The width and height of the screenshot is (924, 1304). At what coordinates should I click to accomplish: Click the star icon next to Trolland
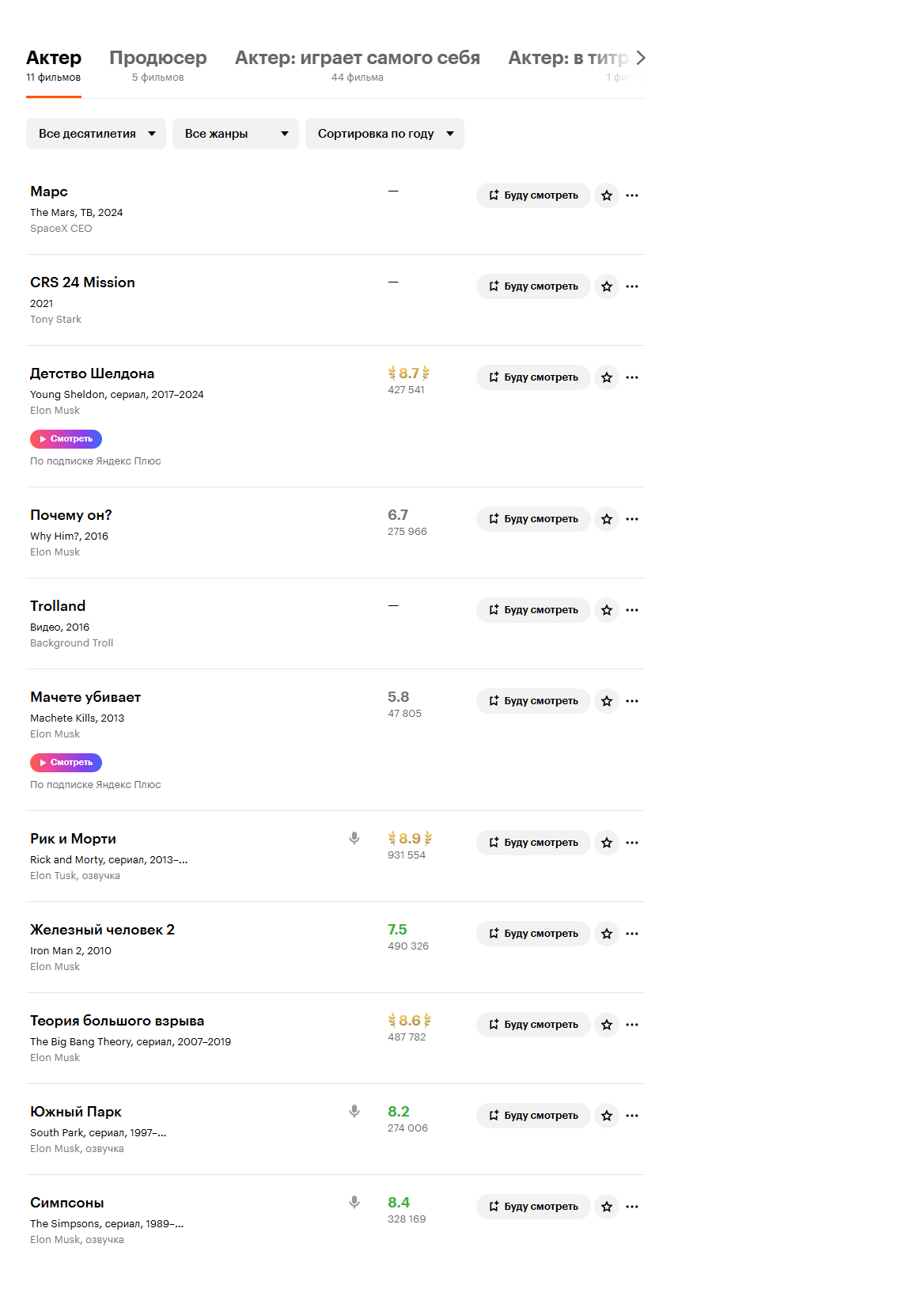coord(607,610)
